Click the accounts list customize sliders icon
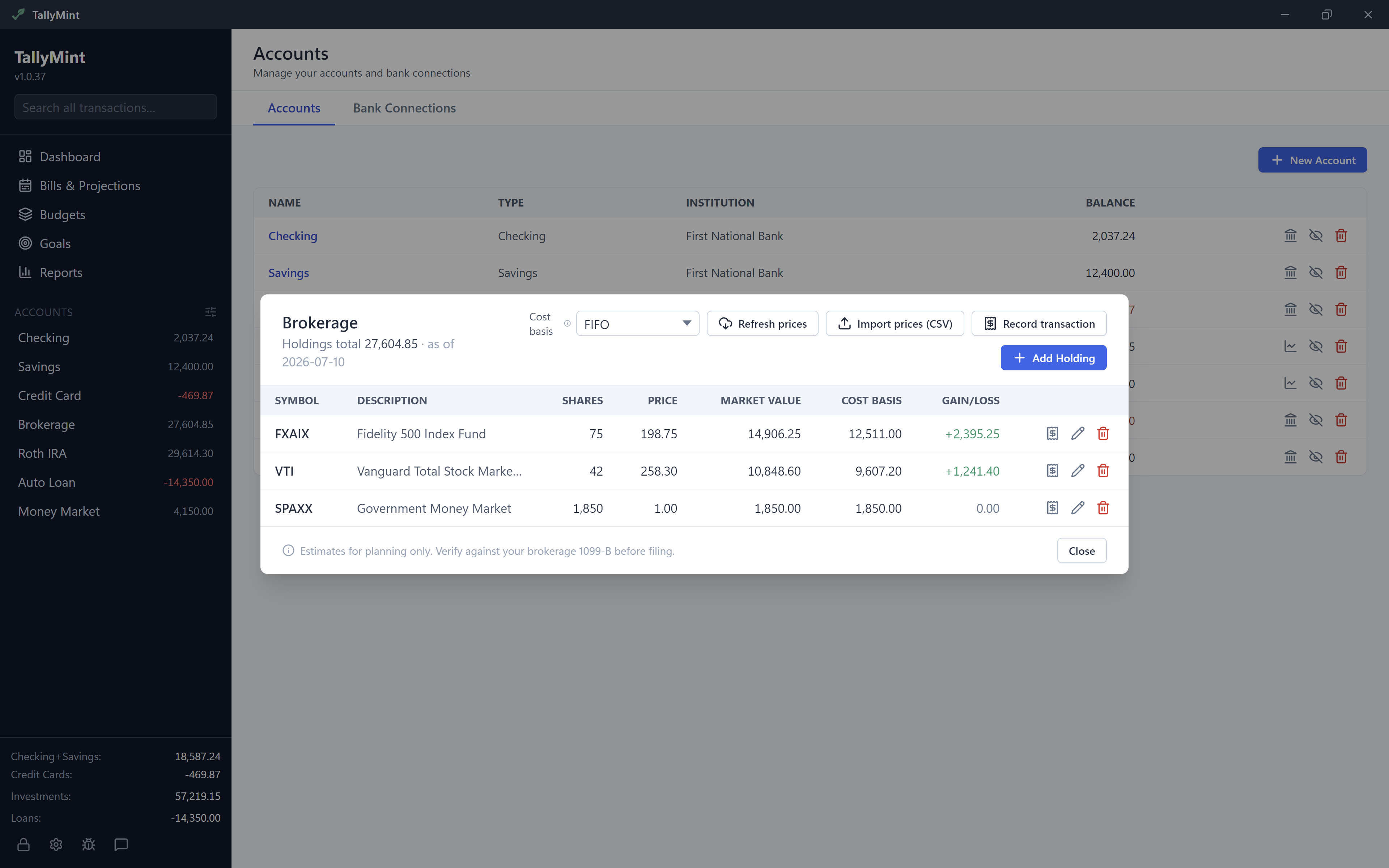 click(x=211, y=312)
